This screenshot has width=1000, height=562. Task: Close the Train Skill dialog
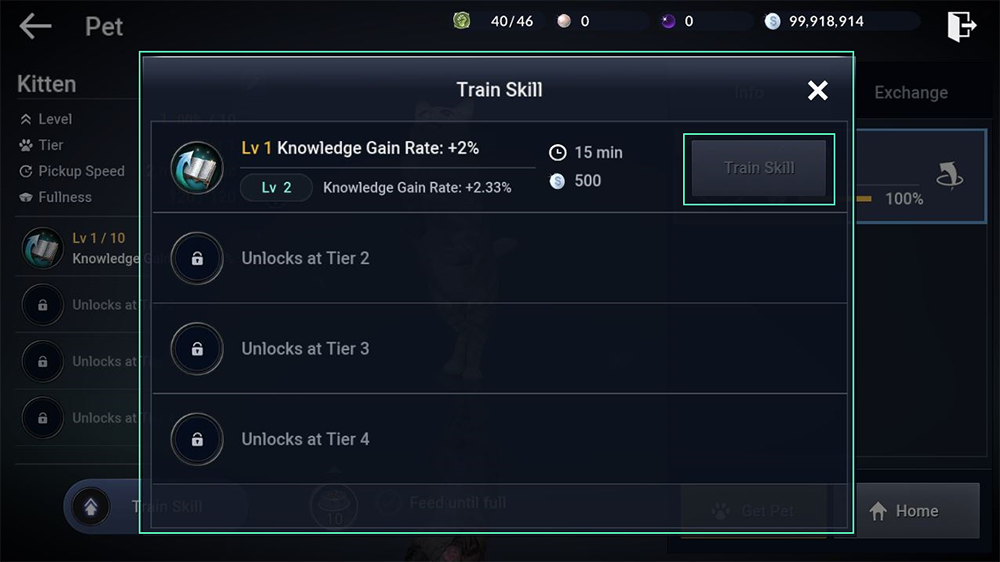point(818,91)
